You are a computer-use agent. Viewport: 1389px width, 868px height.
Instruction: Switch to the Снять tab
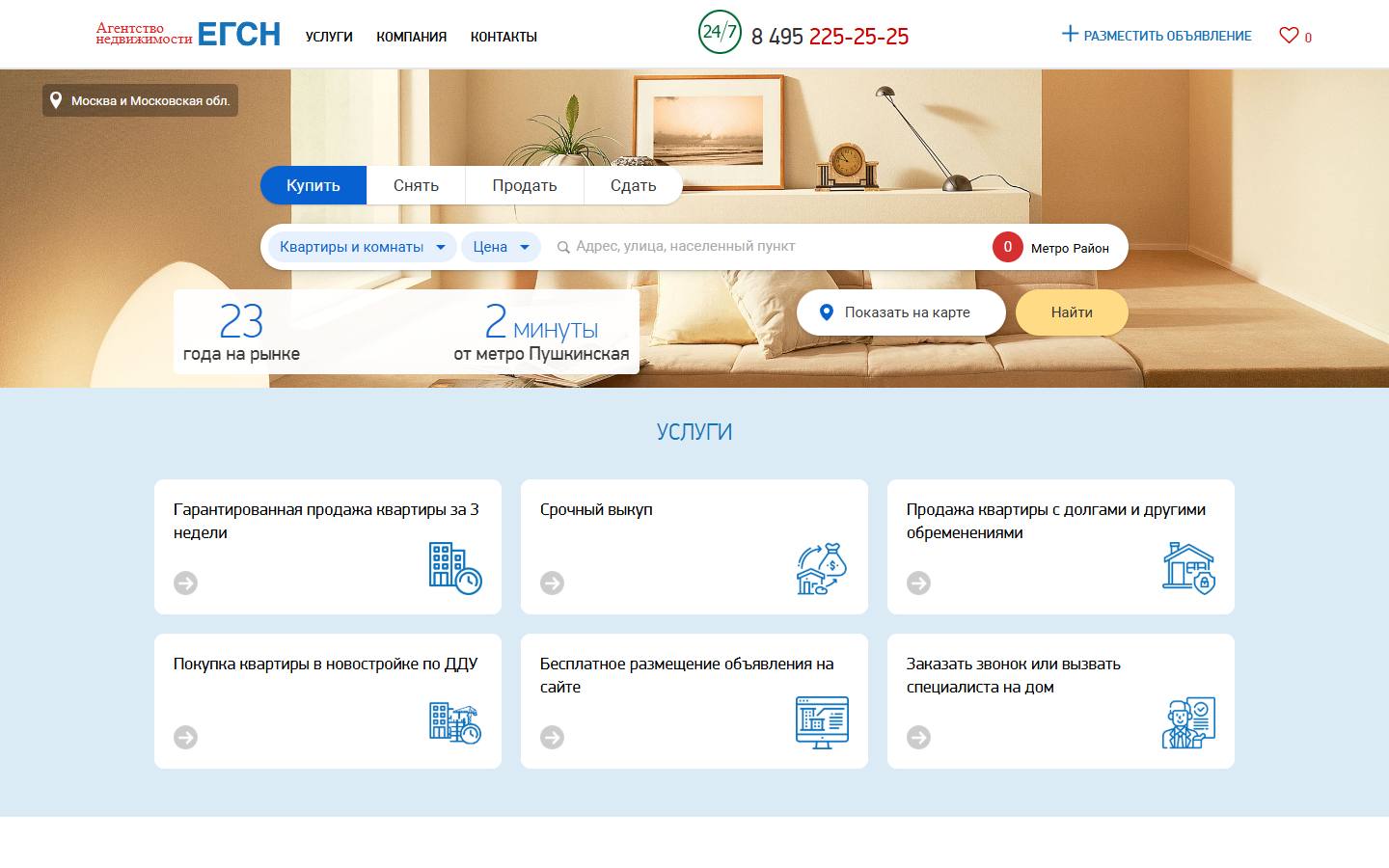[x=416, y=185]
